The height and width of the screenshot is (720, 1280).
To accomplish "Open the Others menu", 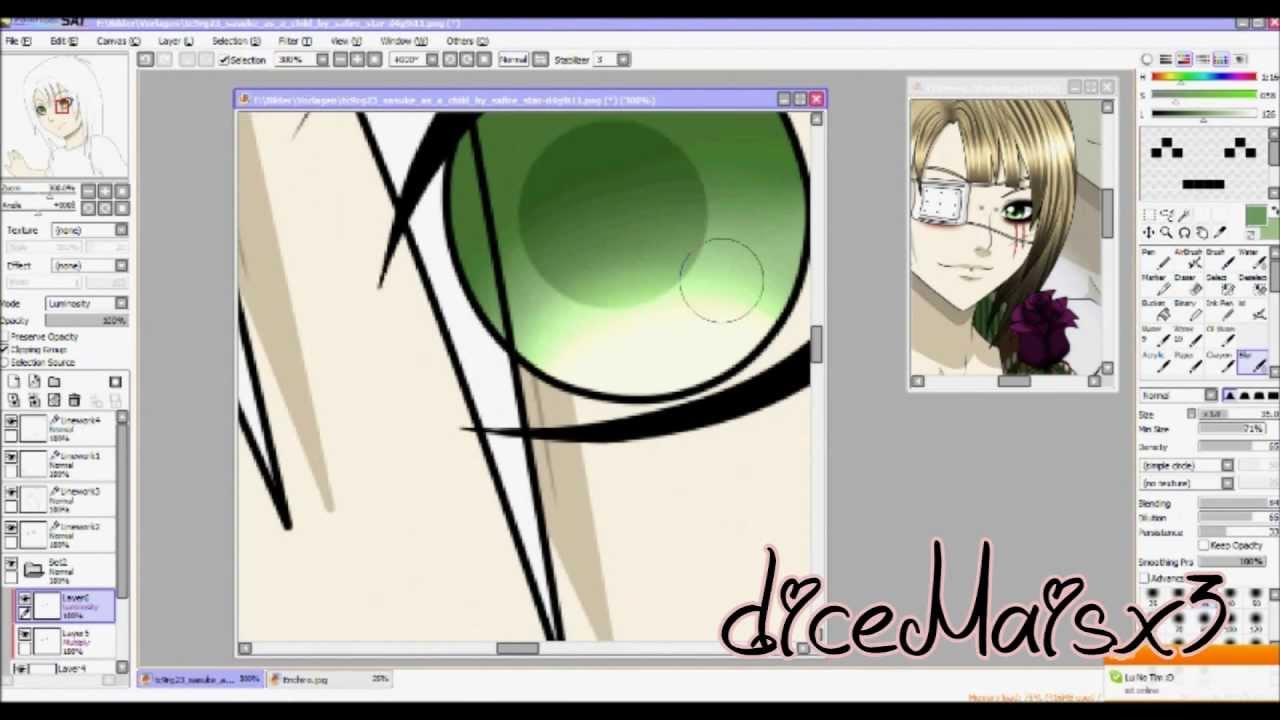I will (x=467, y=41).
